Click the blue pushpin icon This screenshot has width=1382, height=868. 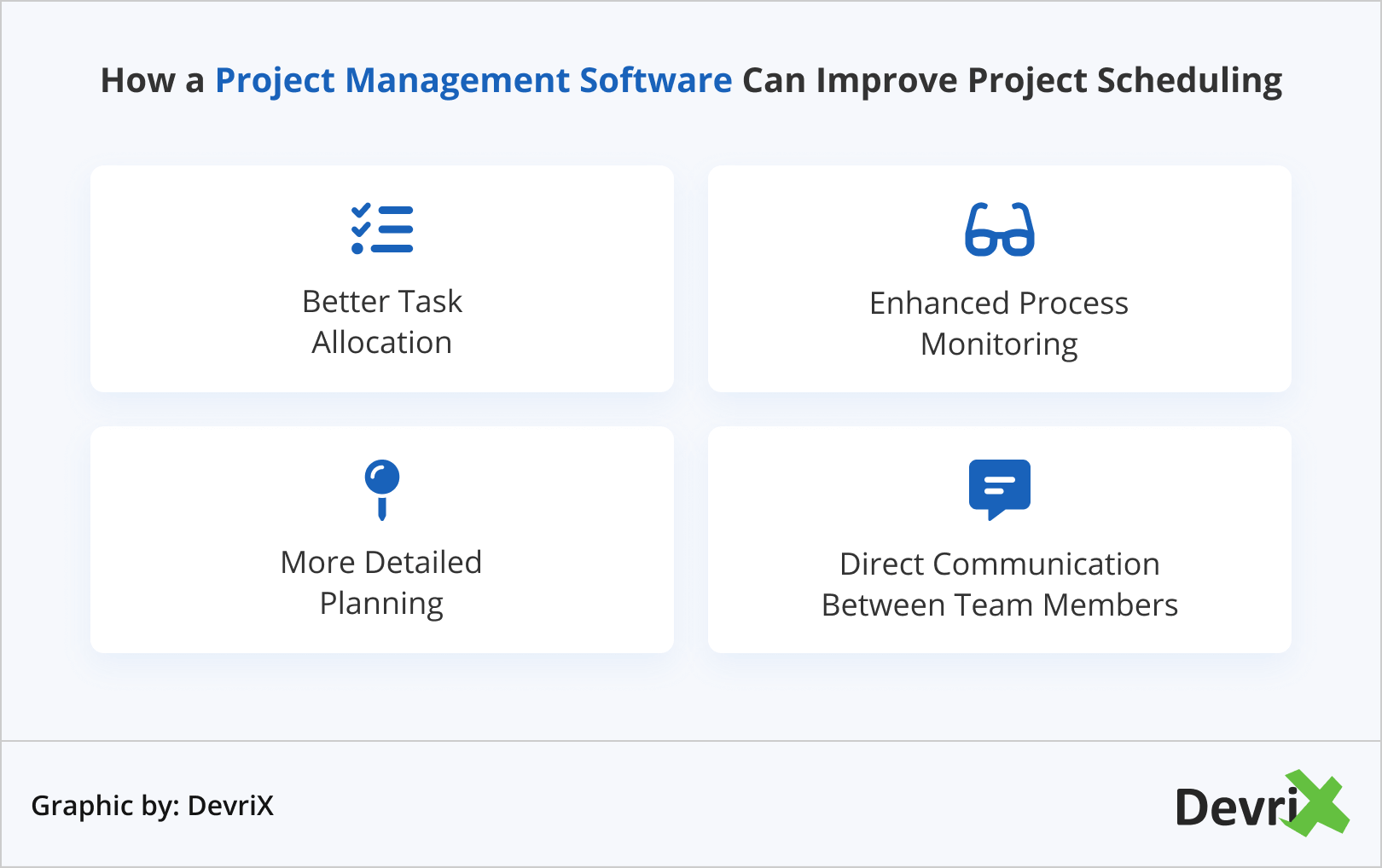tap(382, 489)
